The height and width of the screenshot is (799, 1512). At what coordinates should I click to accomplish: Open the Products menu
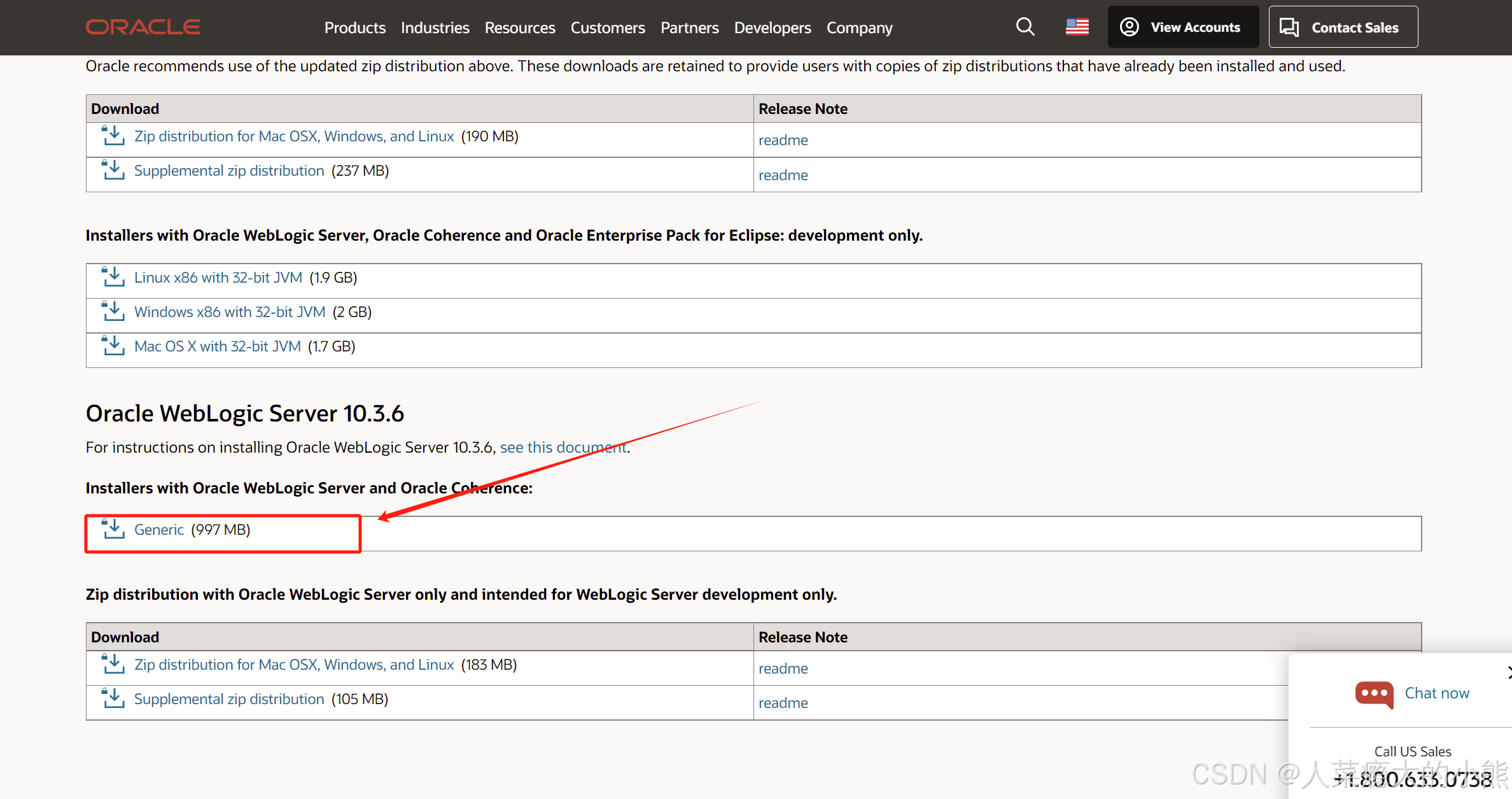(x=354, y=27)
